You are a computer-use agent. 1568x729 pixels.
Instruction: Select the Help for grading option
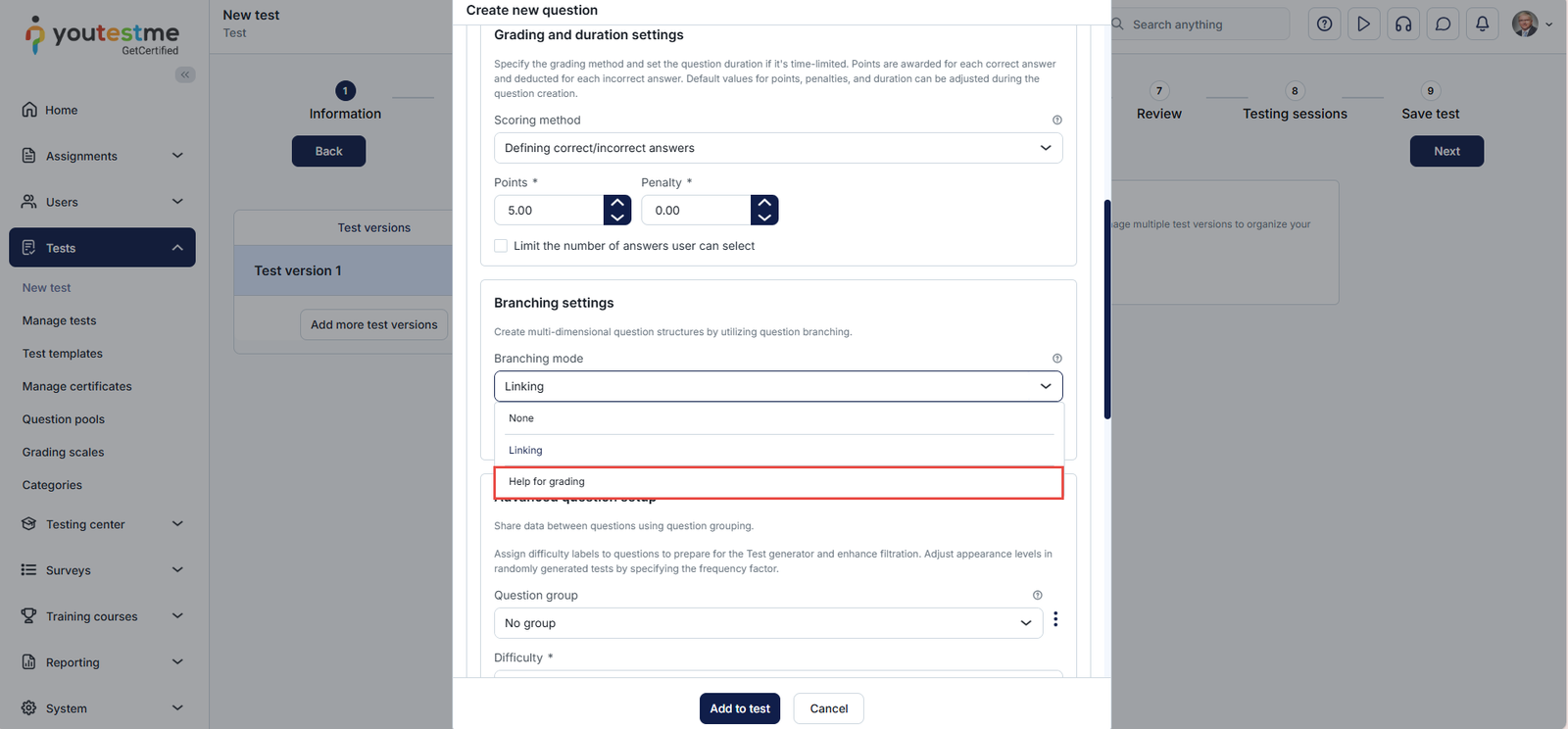coord(778,482)
